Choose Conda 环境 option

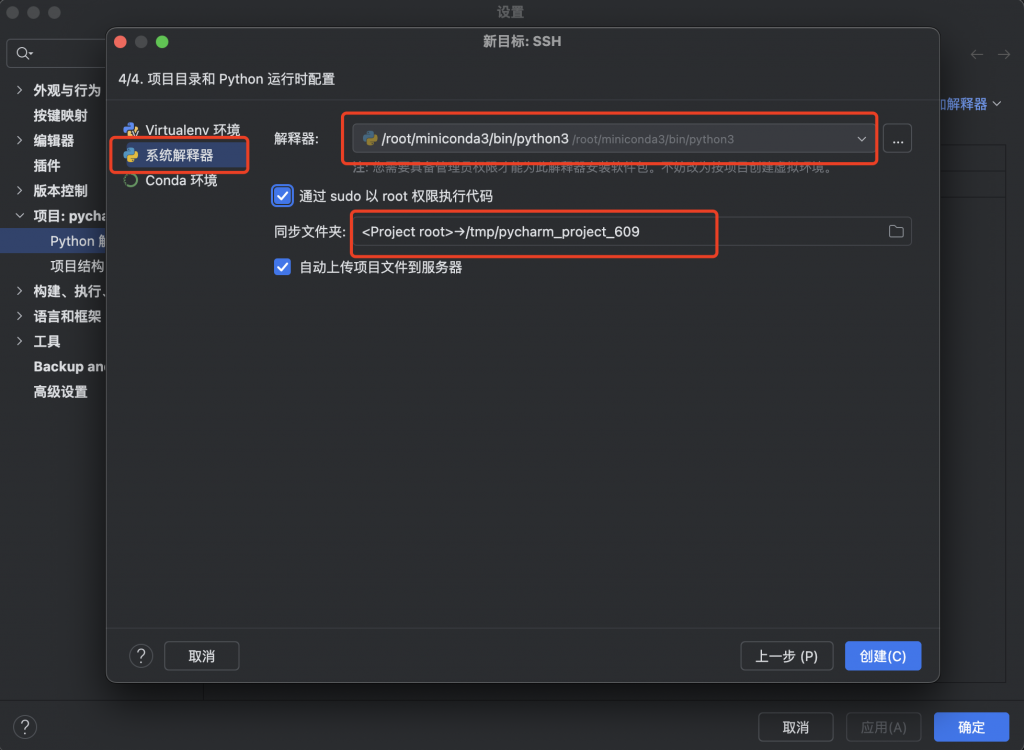coord(171,180)
